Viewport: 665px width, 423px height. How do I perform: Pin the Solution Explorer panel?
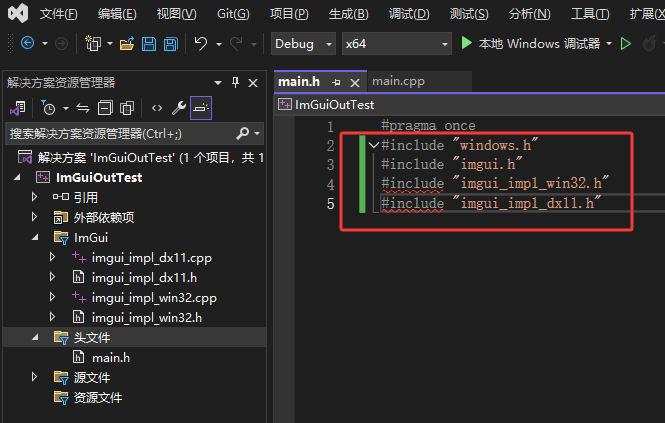235,82
